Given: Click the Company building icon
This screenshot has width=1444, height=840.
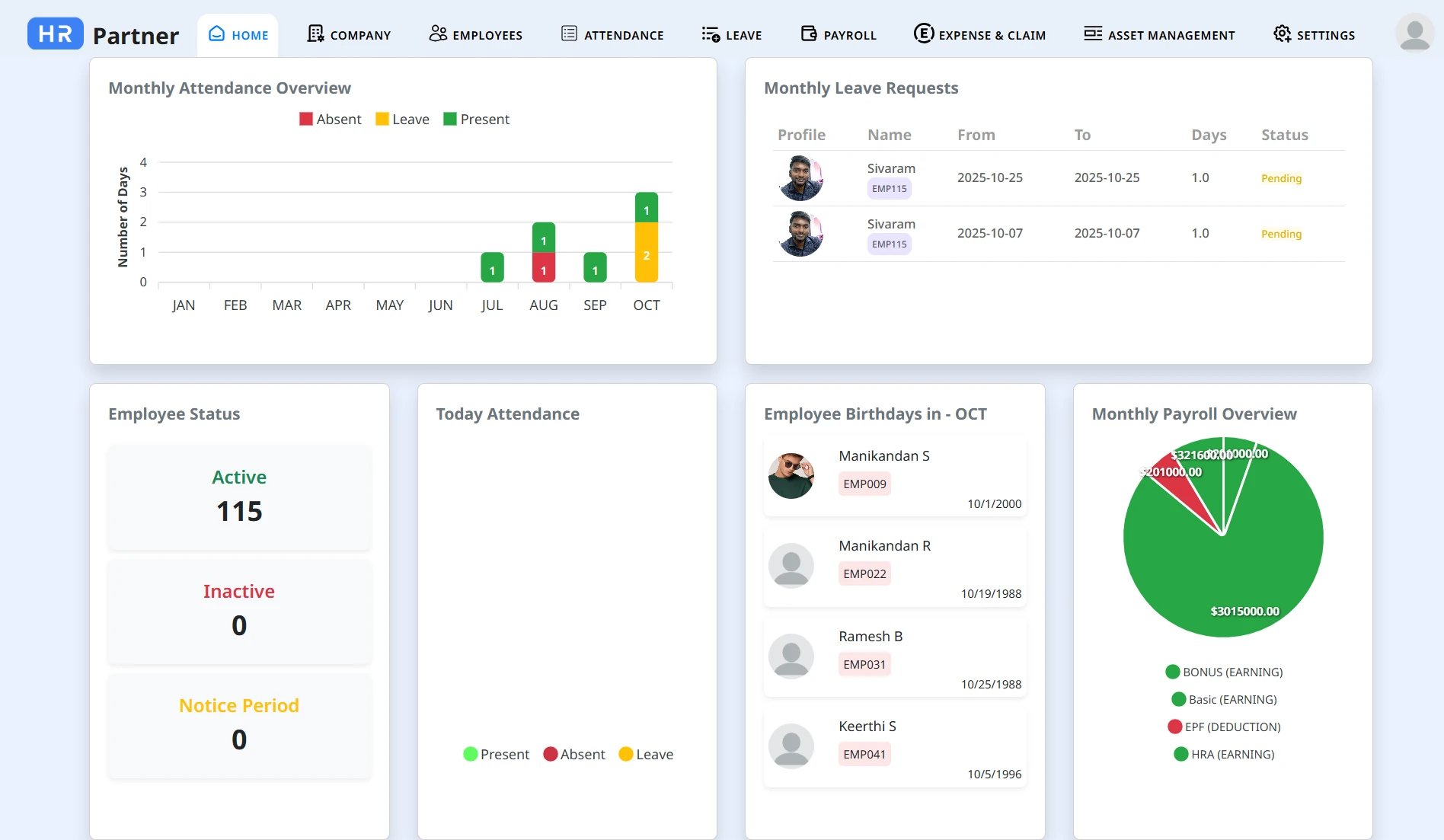Looking at the screenshot, I should pyautogui.click(x=315, y=34).
